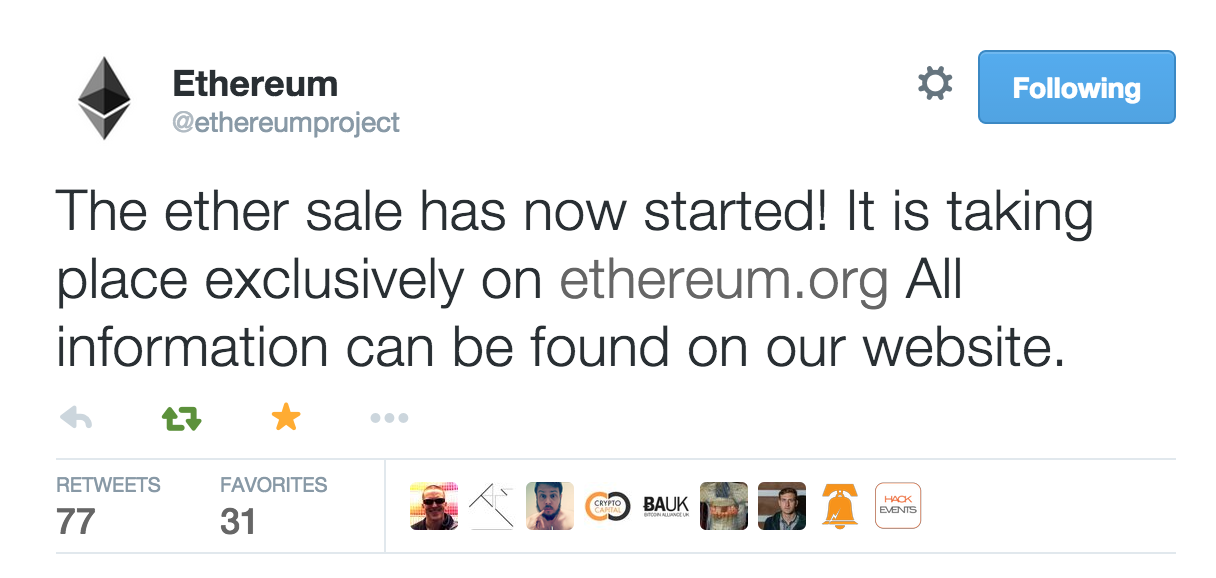Expand the three-dots more options
The height and width of the screenshot is (578, 1216).
coord(389,418)
